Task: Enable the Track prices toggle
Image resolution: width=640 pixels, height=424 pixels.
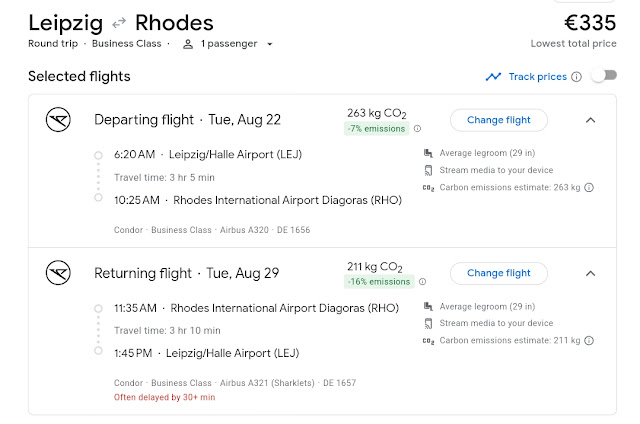Action: [x=602, y=76]
